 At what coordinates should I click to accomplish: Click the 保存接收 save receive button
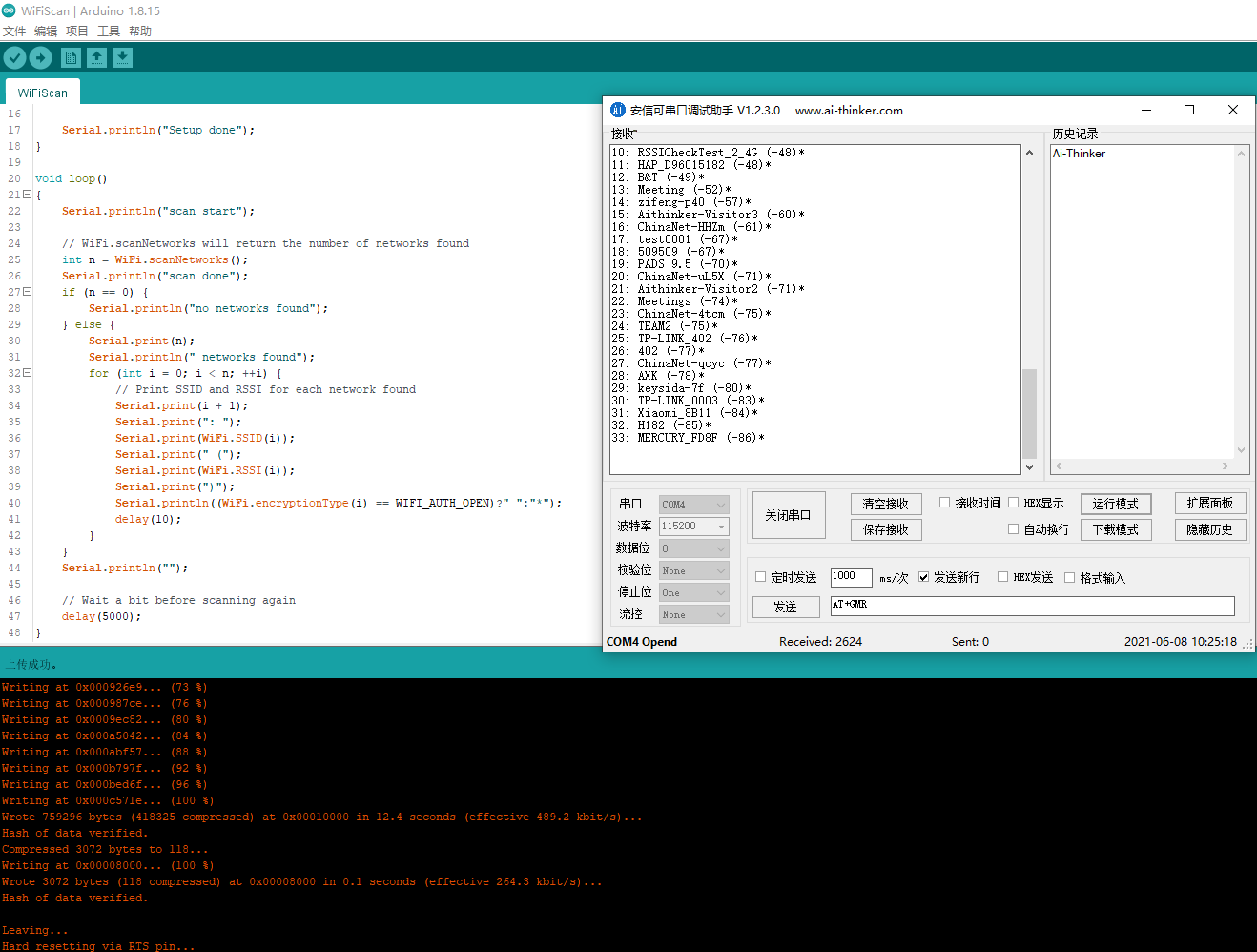885,529
